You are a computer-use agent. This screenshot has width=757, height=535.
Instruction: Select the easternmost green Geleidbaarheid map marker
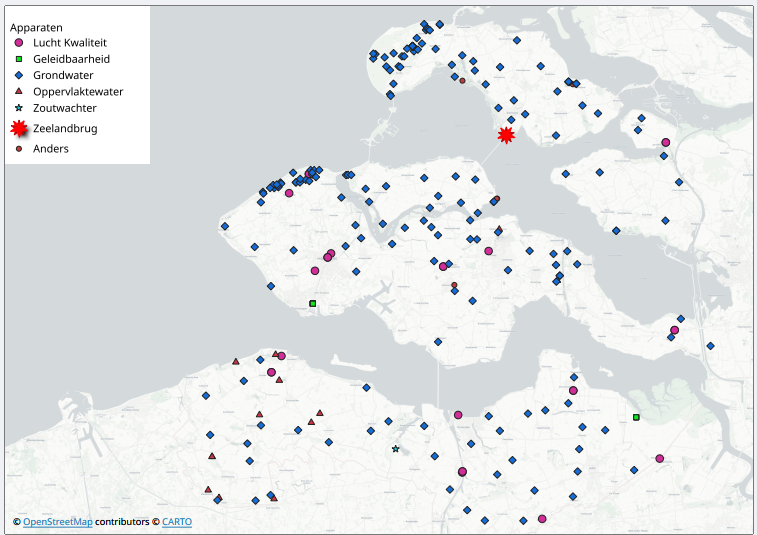point(636,417)
